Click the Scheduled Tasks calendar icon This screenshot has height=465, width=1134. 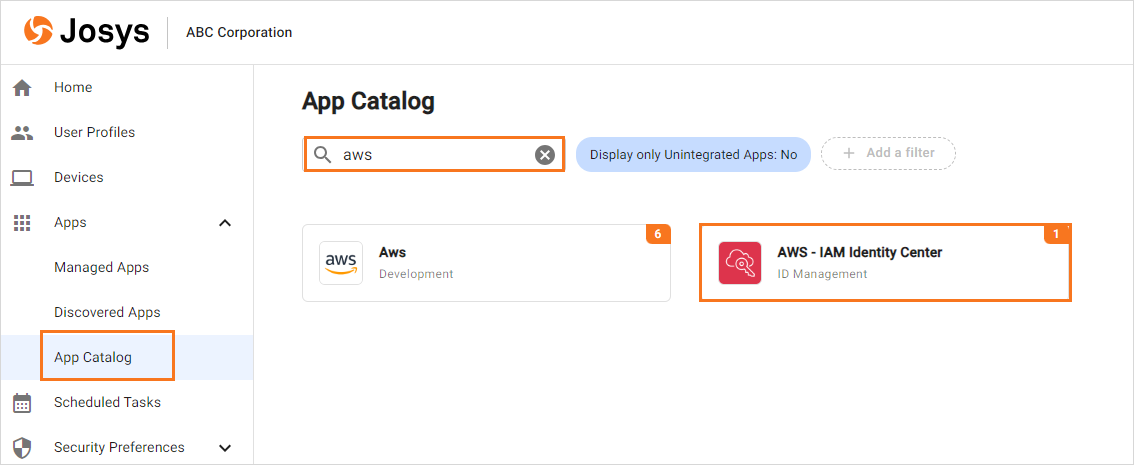[x=22, y=402]
